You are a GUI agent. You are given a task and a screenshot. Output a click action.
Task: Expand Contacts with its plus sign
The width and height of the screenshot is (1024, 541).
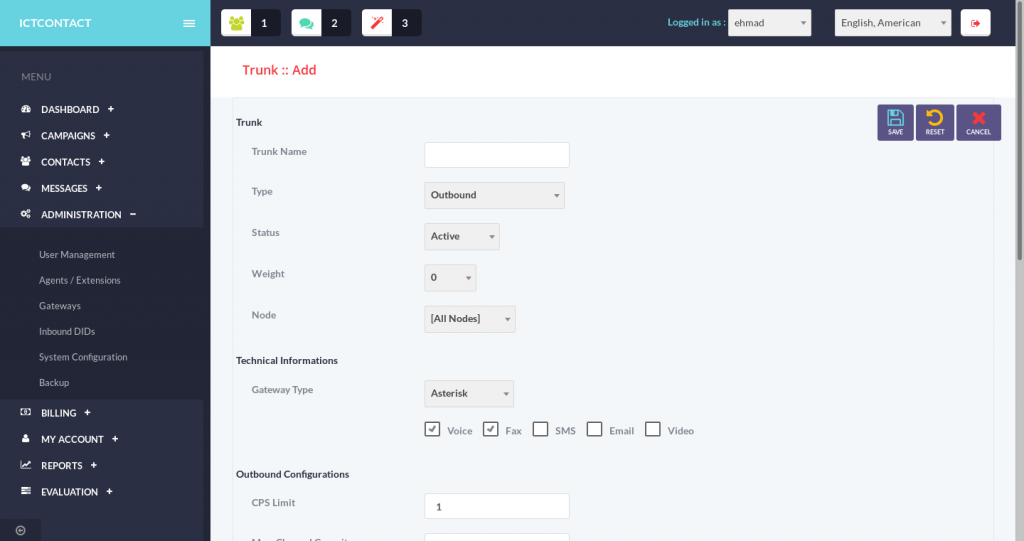click(101, 161)
